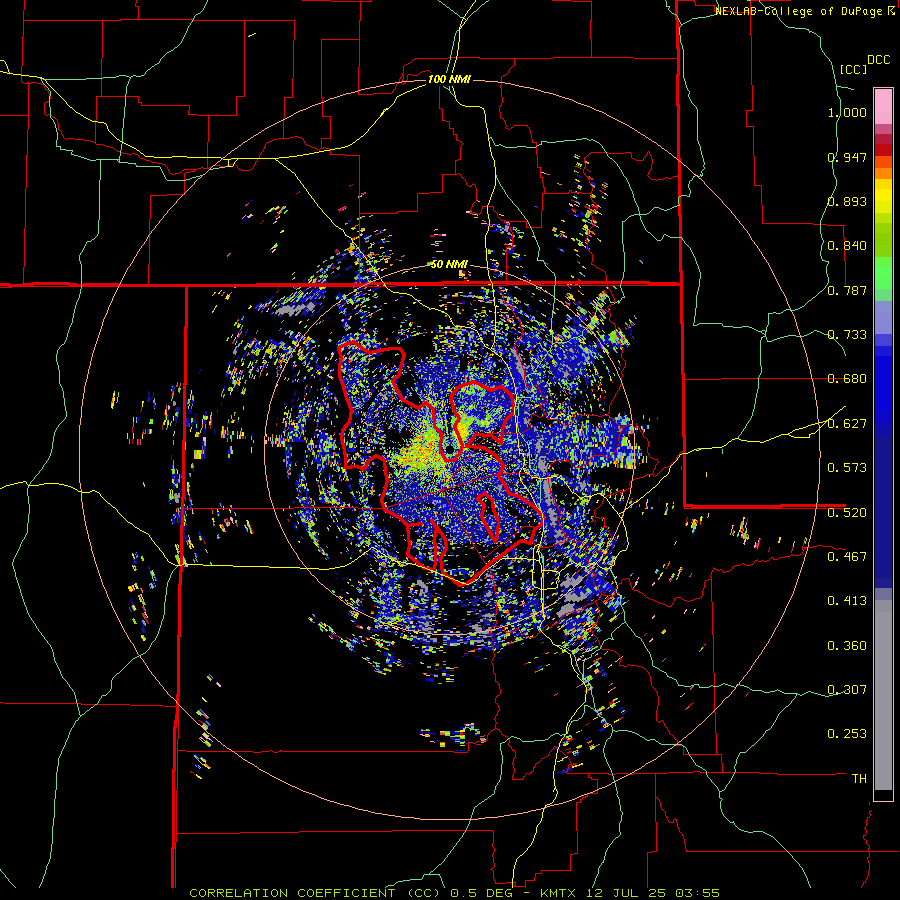Select the 0.520 legend value

(x=847, y=513)
